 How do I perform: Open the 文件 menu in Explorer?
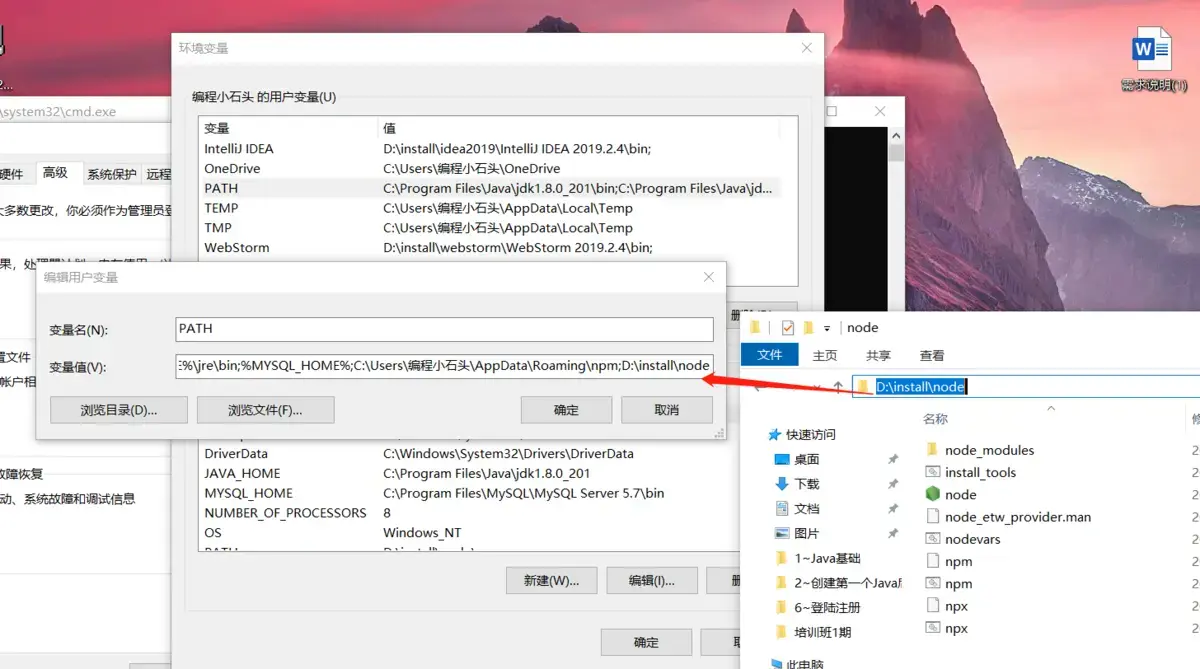[x=769, y=354]
